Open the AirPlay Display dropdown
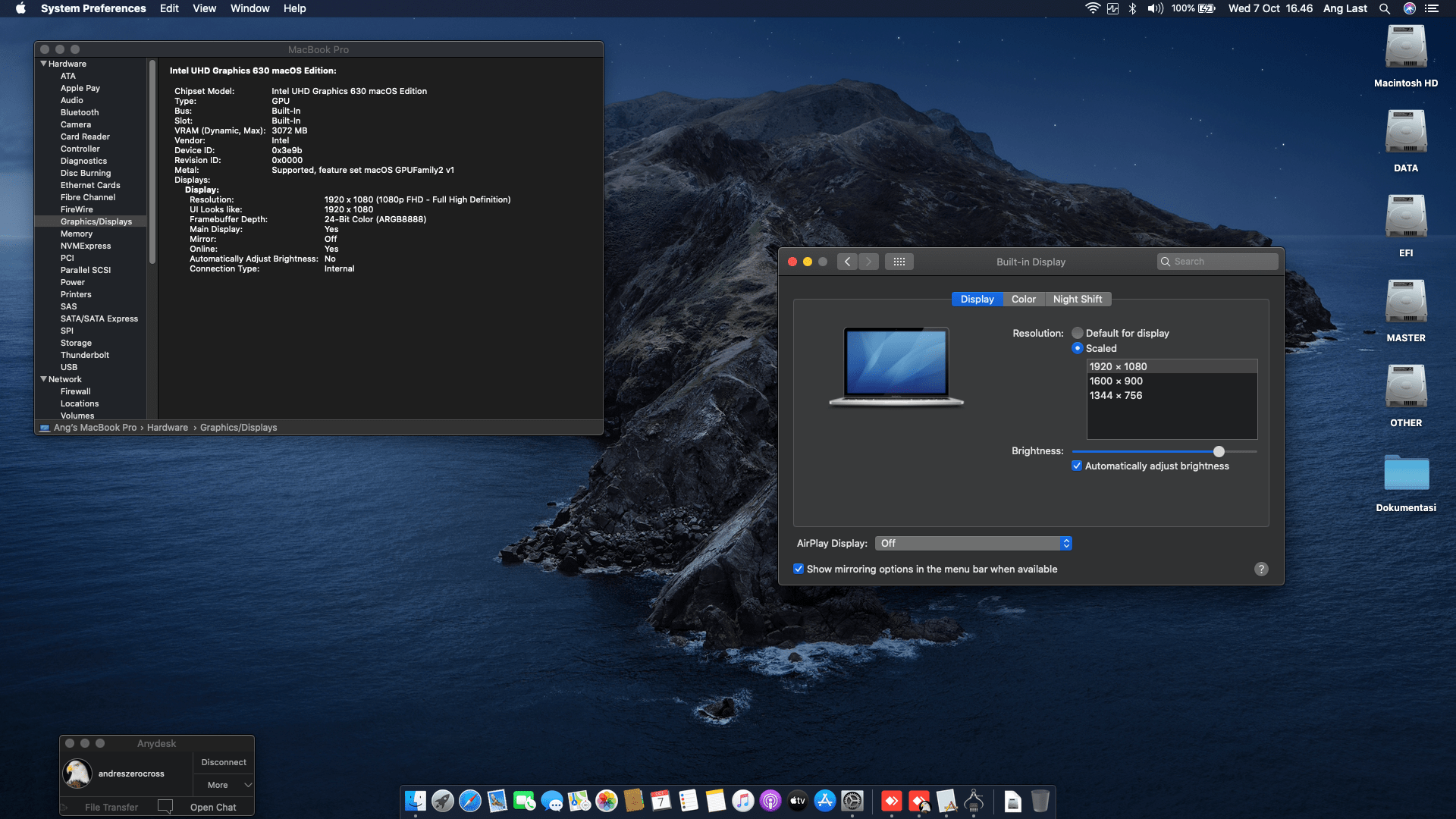The image size is (1456, 819). coord(973,544)
